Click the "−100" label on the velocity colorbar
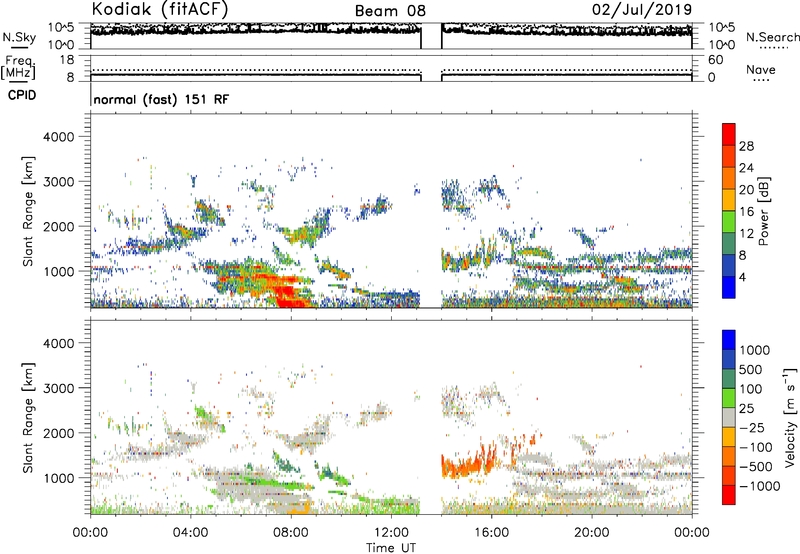The image size is (800, 554). (756, 447)
